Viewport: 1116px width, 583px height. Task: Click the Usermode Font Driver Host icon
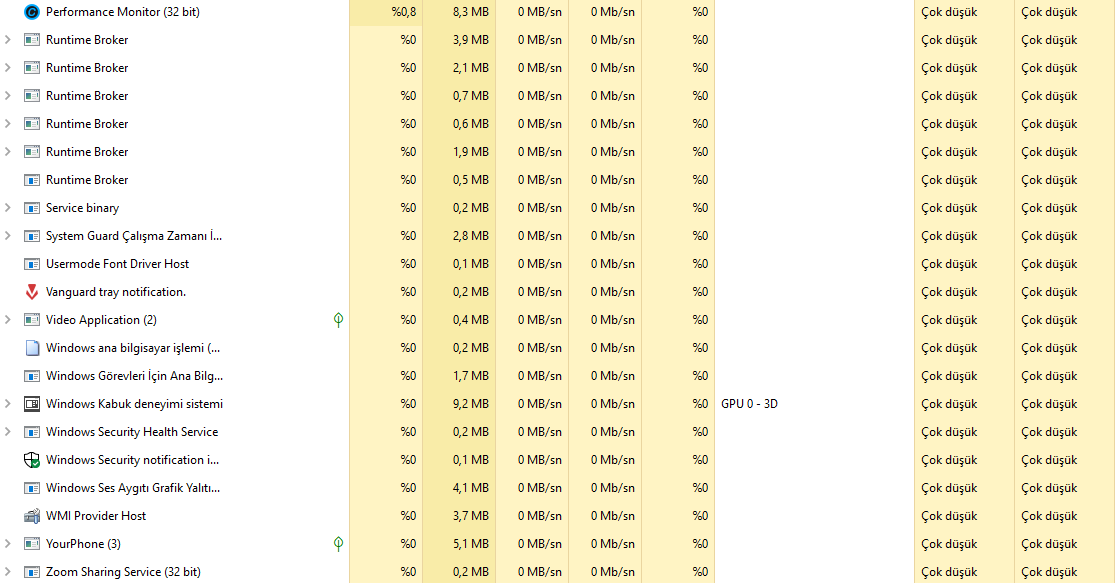pos(32,264)
